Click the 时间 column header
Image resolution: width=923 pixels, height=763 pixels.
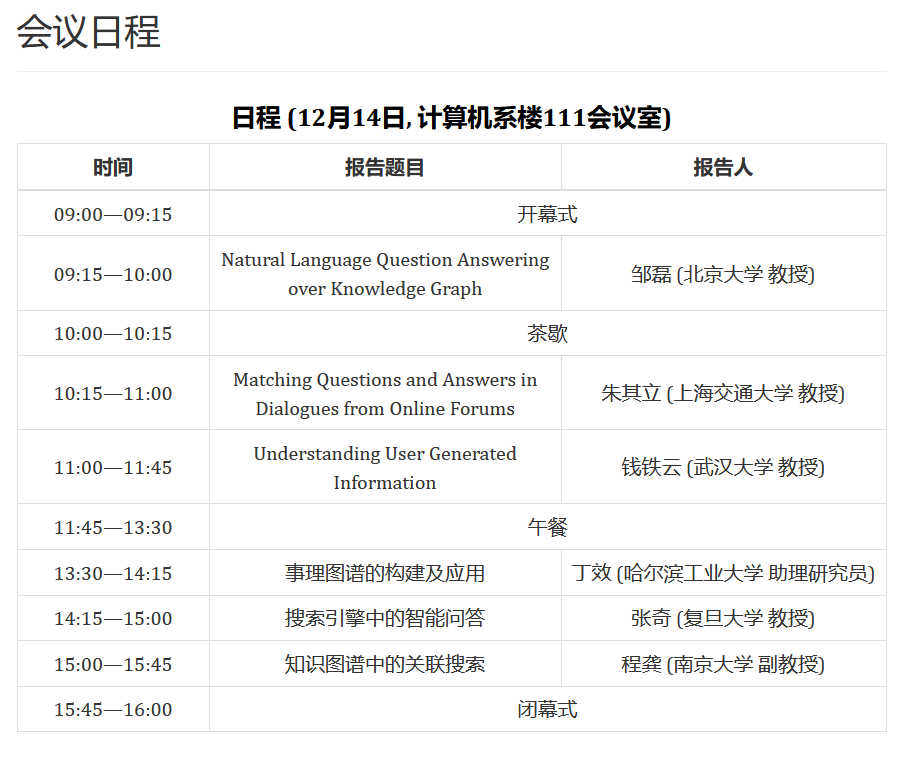[x=113, y=168]
